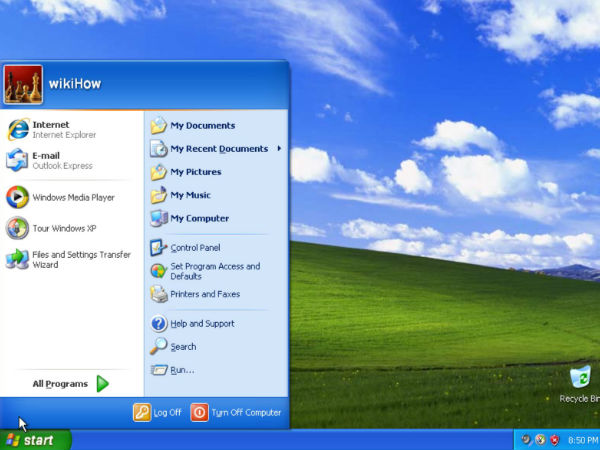Select the Help and Support label
The width and height of the screenshot is (600, 450).
[x=202, y=323]
